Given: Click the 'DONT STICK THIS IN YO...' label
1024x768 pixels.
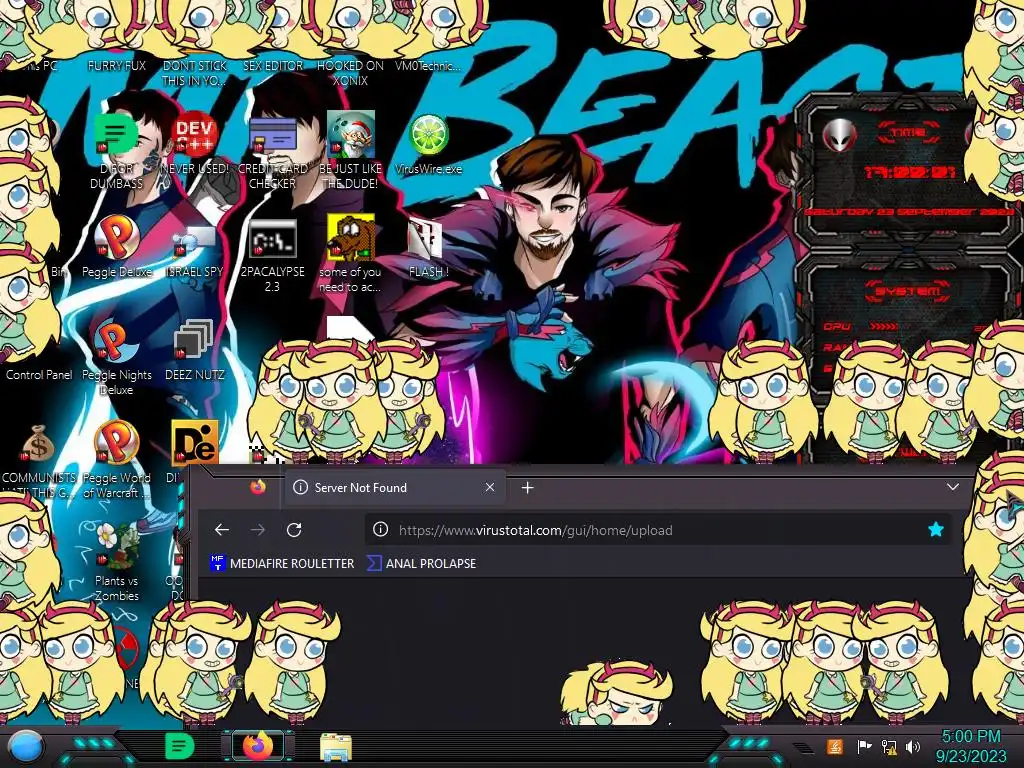Looking at the screenshot, I should click(x=195, y=73).
